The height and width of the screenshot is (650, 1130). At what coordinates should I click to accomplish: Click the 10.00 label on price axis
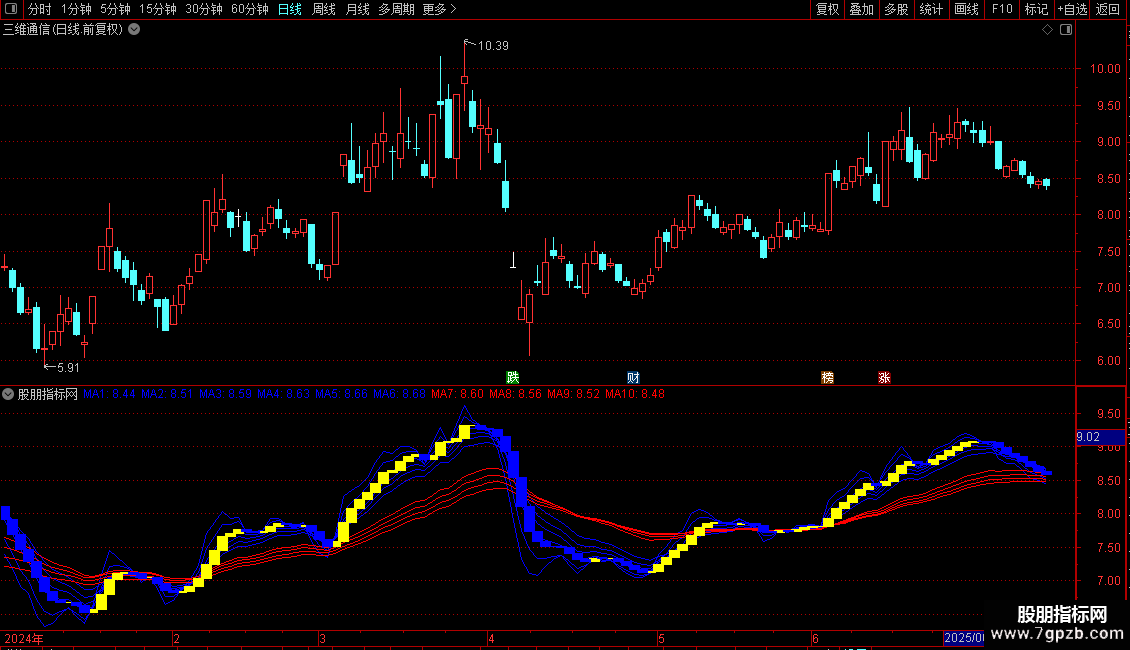click(1105, 69)
